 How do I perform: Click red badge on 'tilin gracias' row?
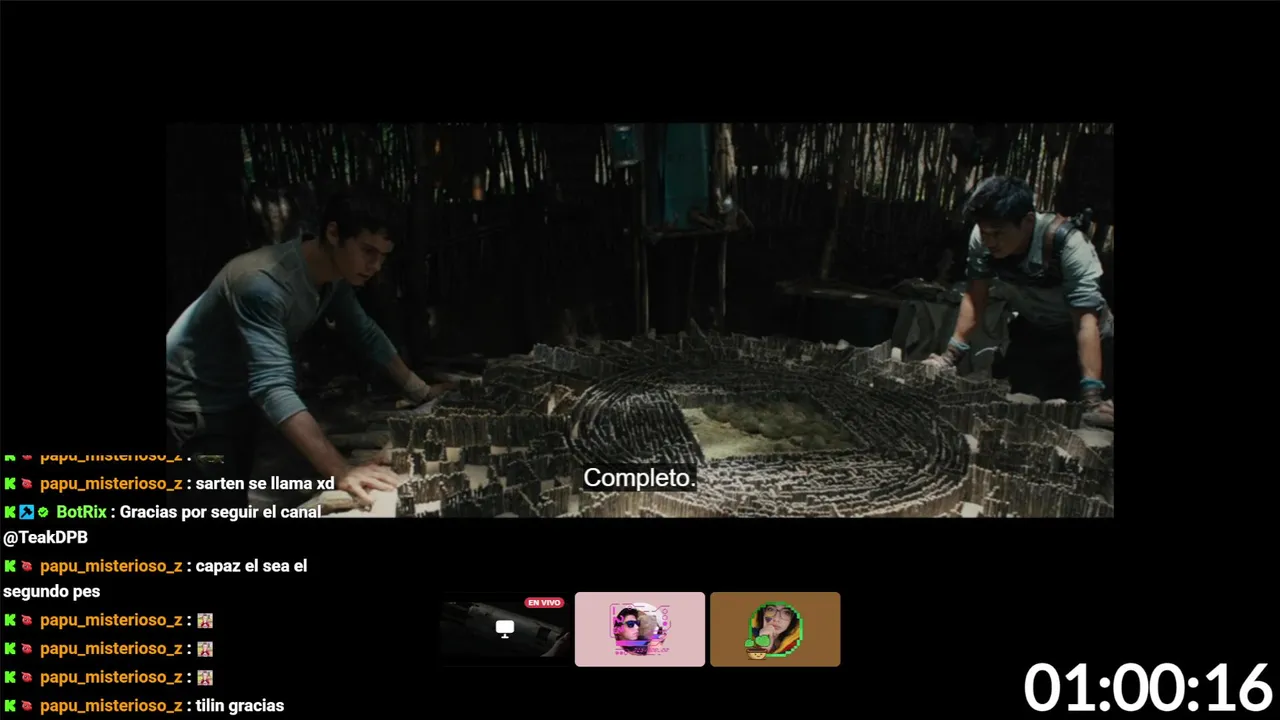[27, 706]
